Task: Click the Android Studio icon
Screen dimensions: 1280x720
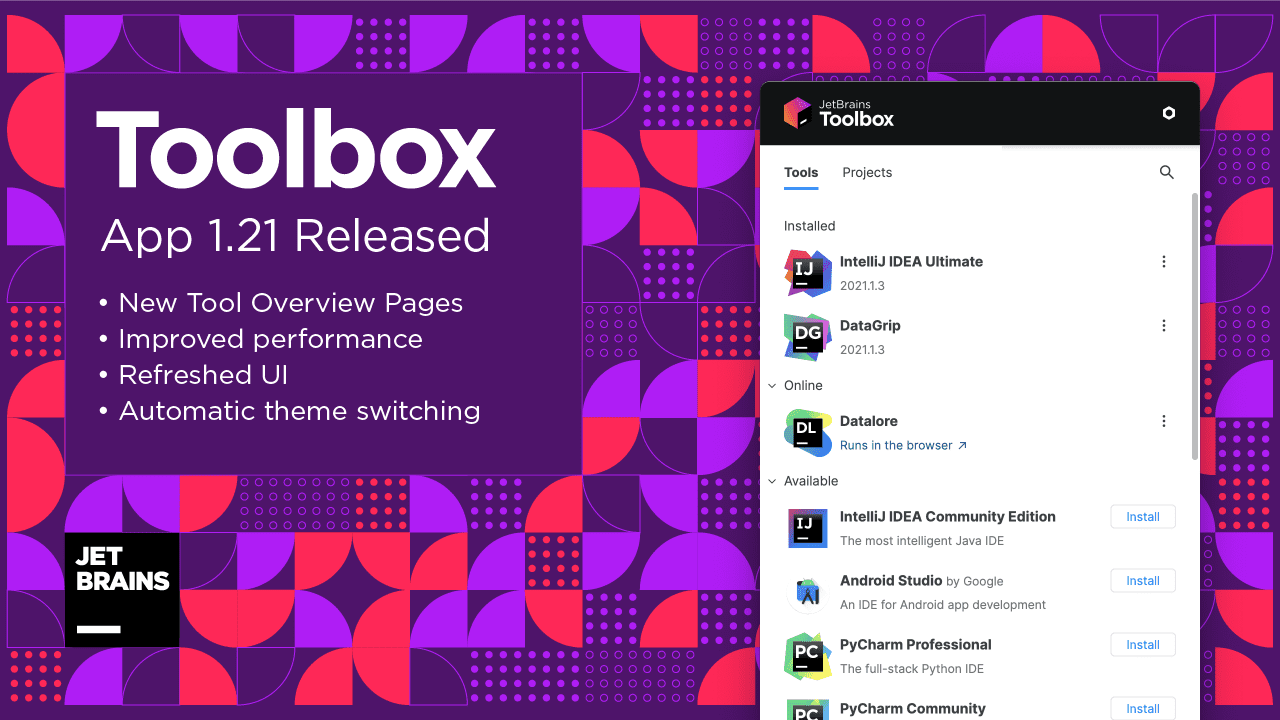Action: pyautogui.click(x=807, y=592)
